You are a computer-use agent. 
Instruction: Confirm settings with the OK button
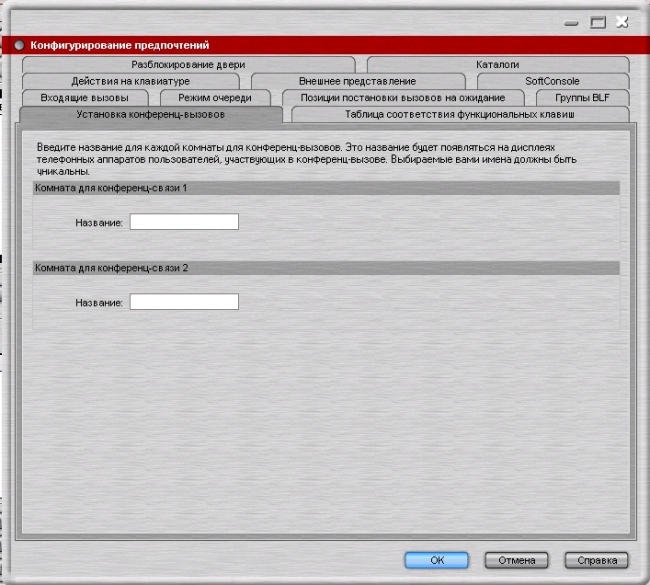[437, 560]
